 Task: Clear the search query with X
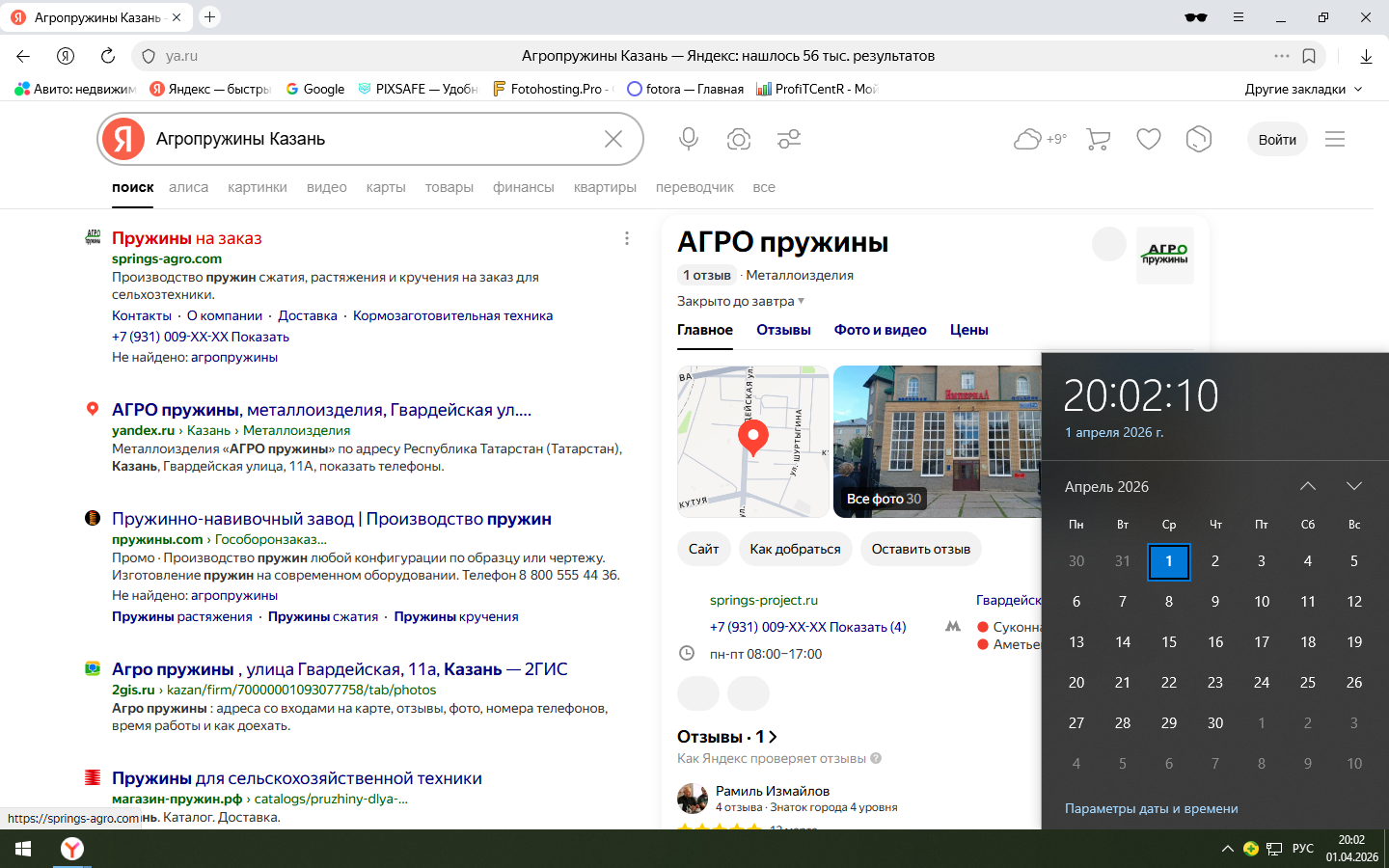tap(613, 139)
